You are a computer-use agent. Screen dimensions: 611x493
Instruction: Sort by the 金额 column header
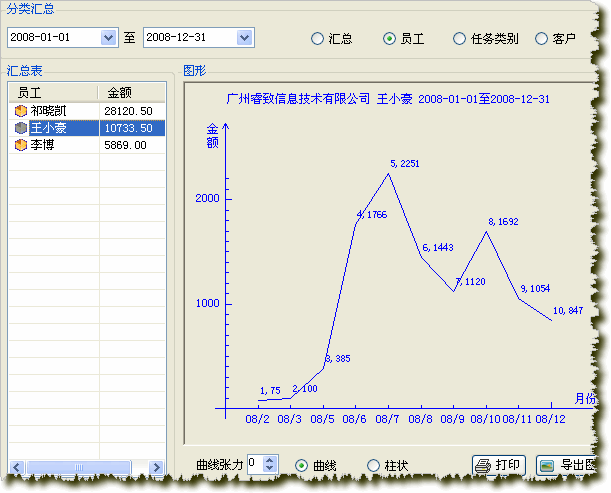(132, 92)
